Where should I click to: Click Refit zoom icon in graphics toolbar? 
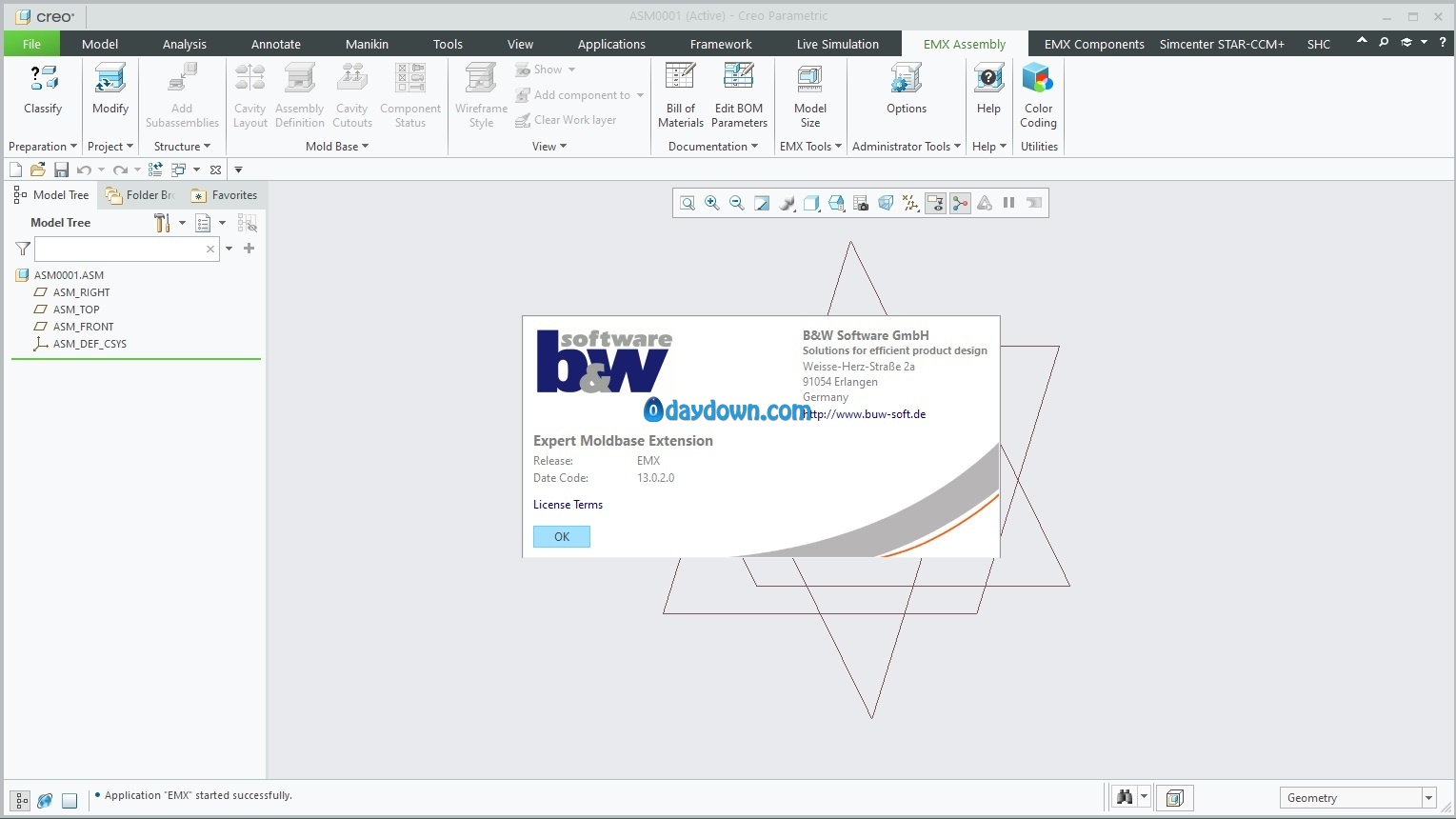pyautogui.click(x=688, y=203)
